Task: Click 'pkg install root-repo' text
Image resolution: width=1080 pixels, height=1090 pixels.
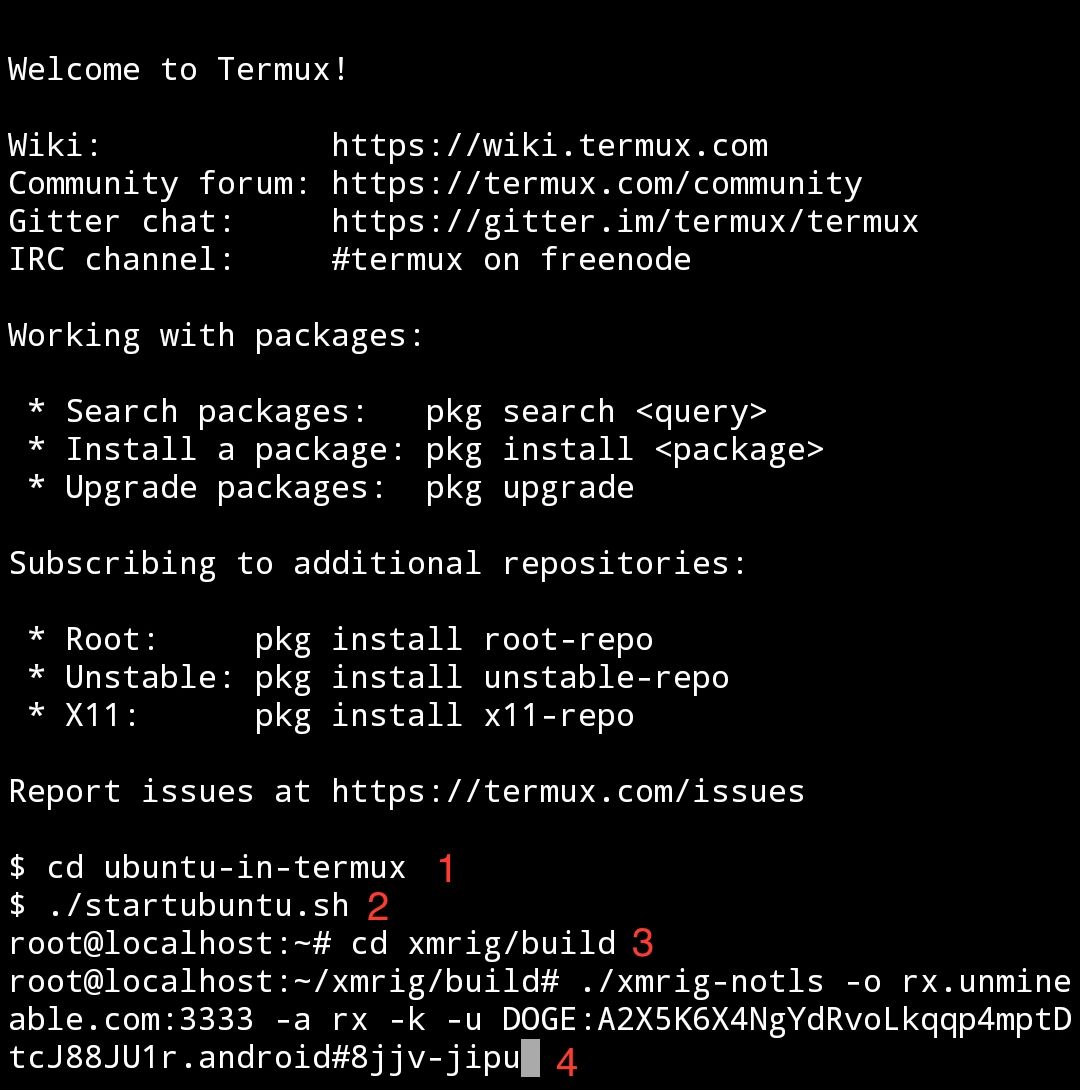Action: click(454, 640)
